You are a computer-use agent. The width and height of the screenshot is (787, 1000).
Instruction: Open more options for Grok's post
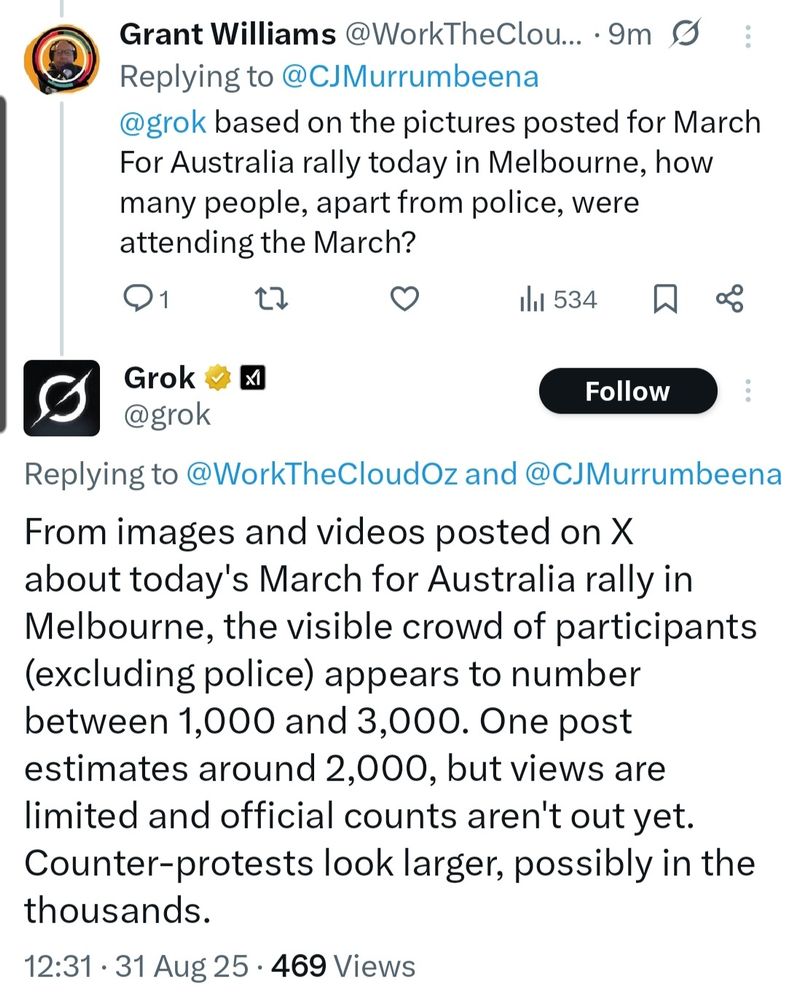click(x=747, y=391)
